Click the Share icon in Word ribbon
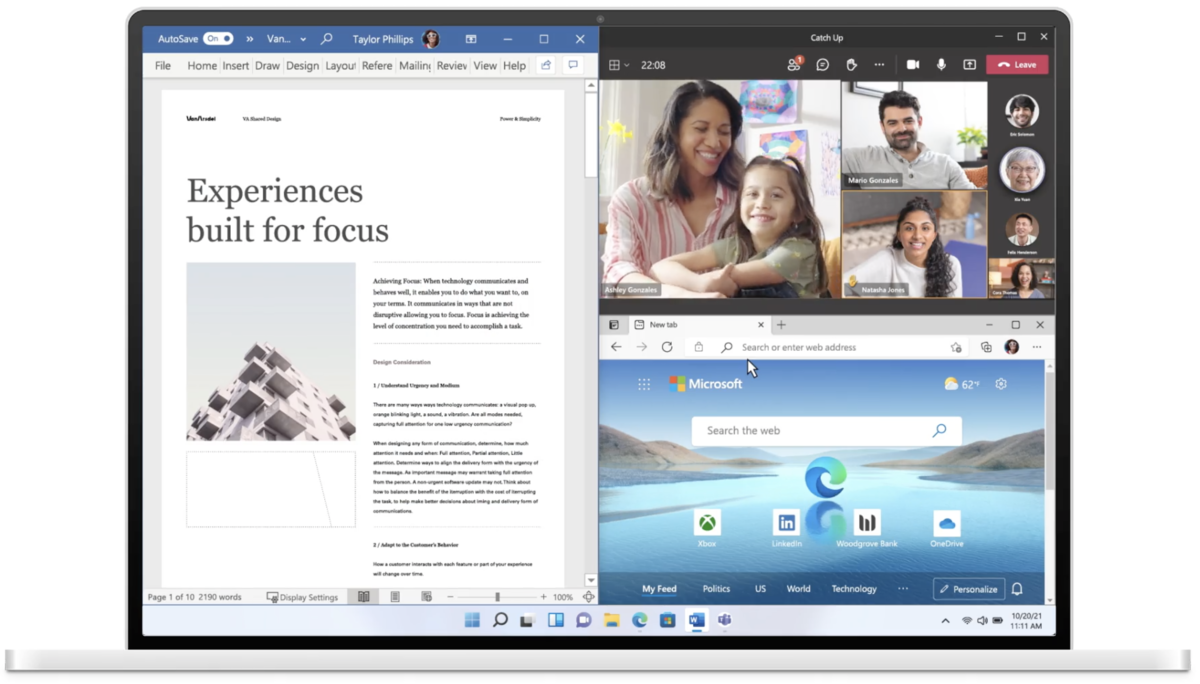 (x=546, y=65)
